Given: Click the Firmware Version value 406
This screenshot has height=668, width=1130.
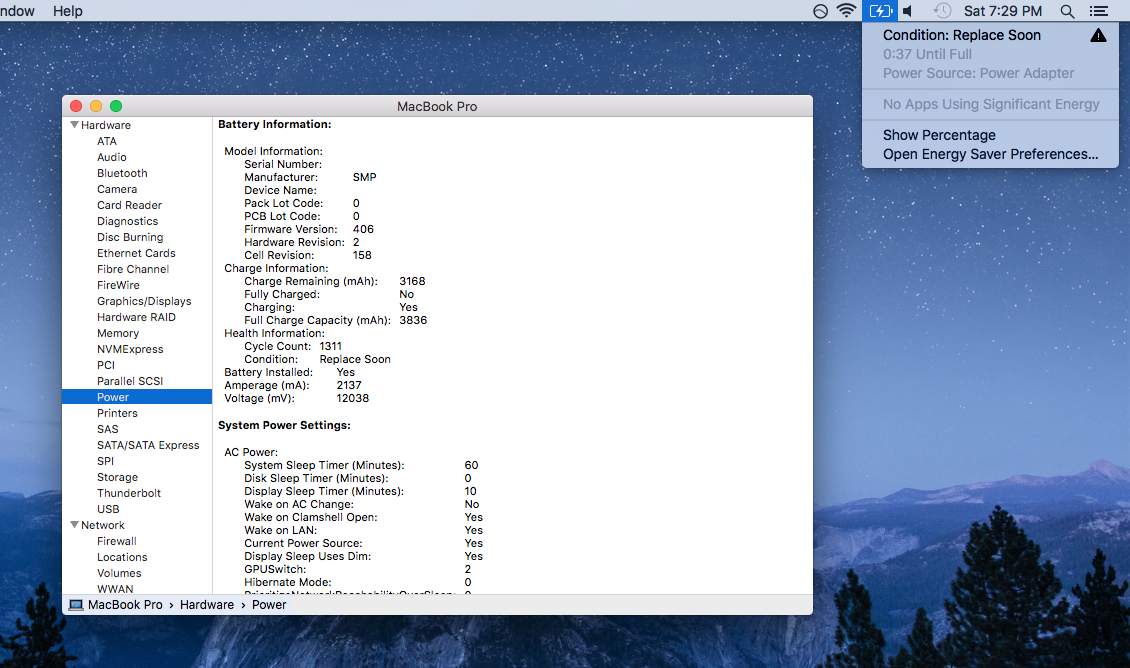Looking at the screenshot, I should [363, 229].
